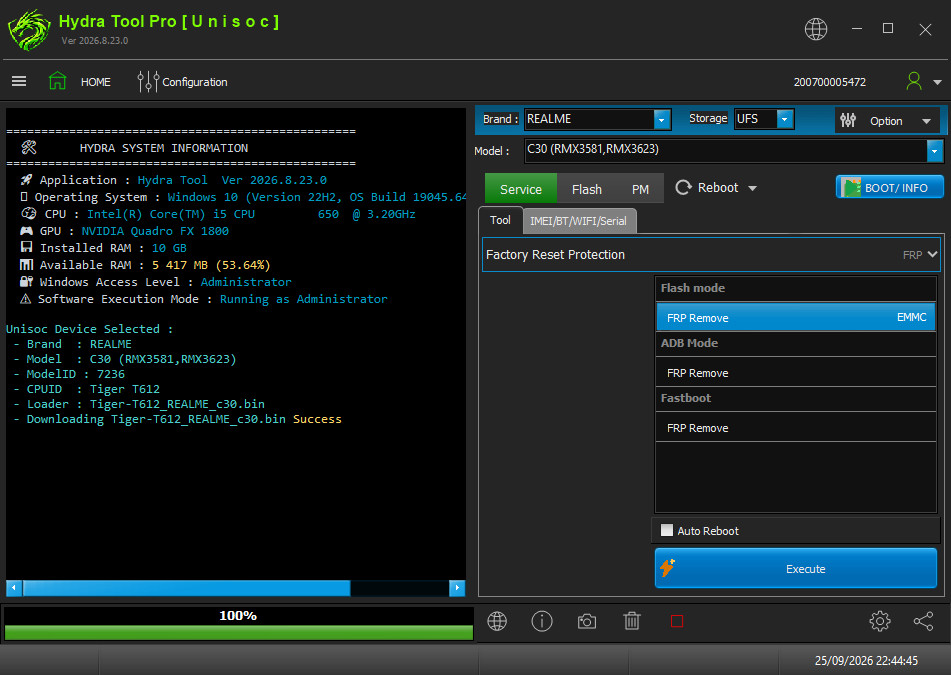Click the horizontal scrollbar thumb in log
951x675 pixels.
coord(186,588)
